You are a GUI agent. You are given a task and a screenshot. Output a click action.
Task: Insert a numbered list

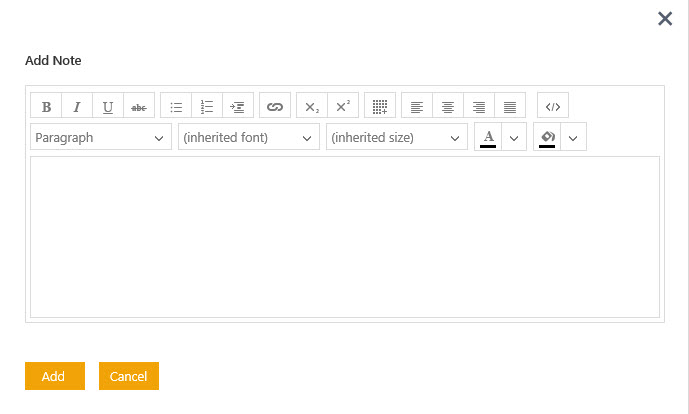pyautogui.click(x=207, y=106)
